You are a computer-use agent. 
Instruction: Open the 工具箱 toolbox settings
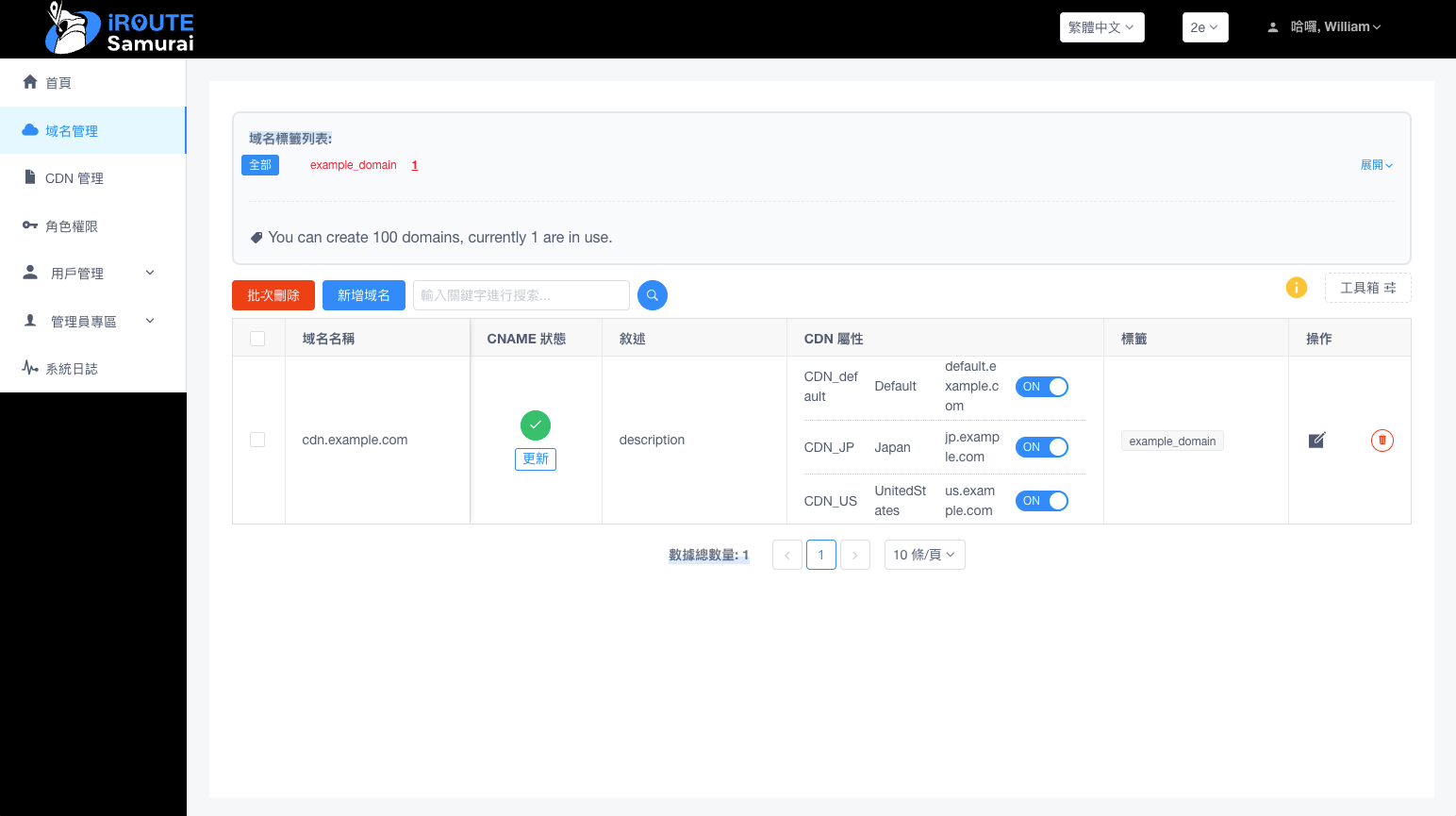pyautogui.click(x=1367, y=288)
